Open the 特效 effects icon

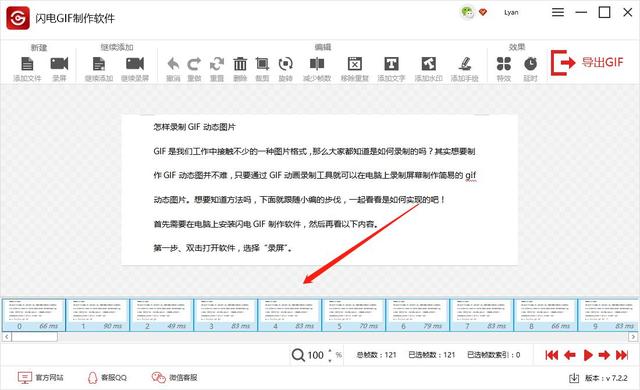click(504, 64)
